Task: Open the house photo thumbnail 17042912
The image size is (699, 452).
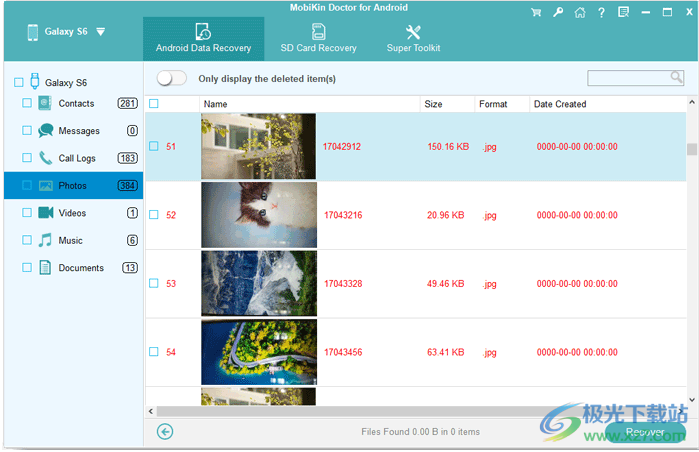Action: [259, 146]
